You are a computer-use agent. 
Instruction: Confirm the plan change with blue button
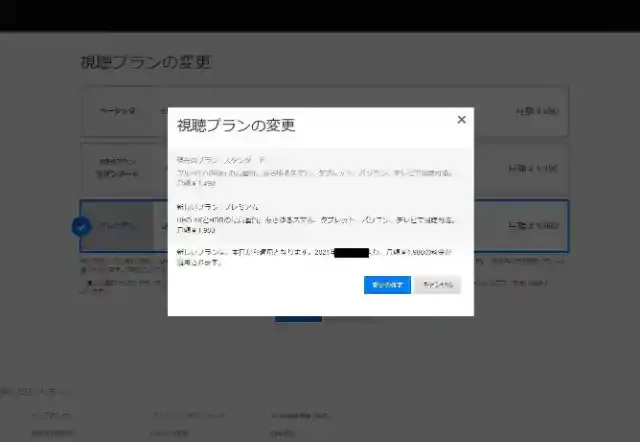(387, 285)
